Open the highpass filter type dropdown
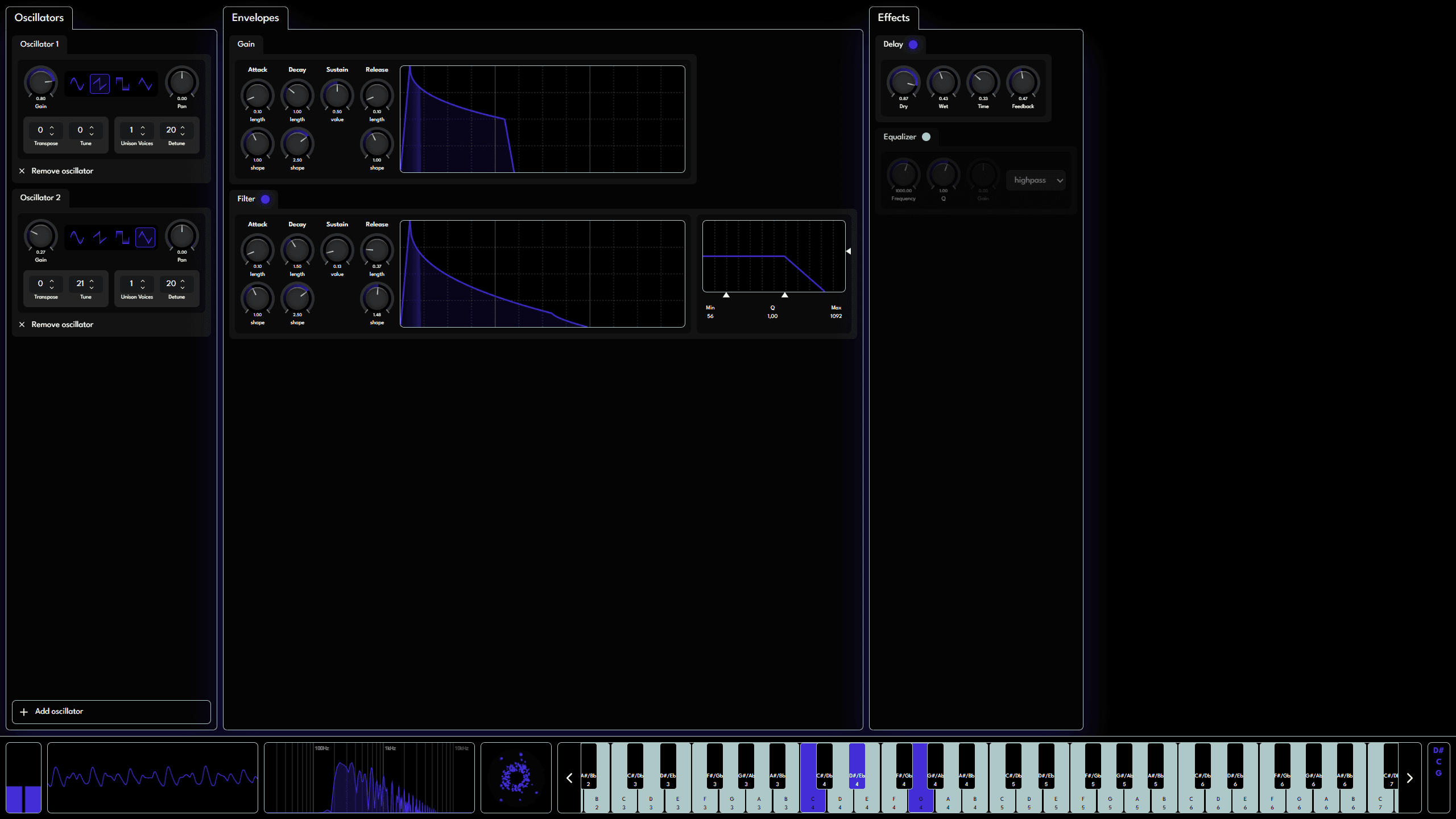Image resolution: width=1456 pixels, height=819 pixels. (1036, 180)
